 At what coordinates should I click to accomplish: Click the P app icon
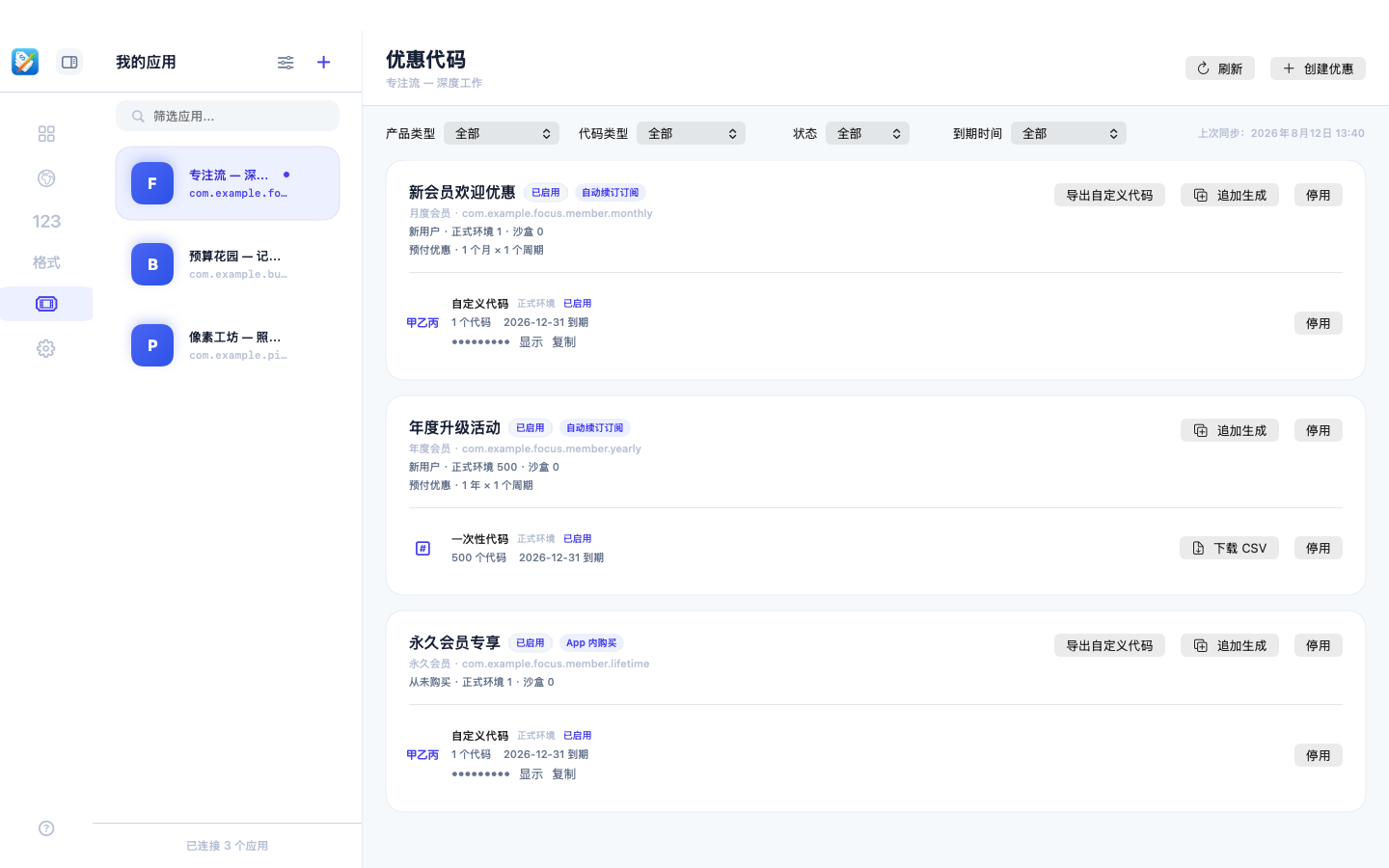152,345
